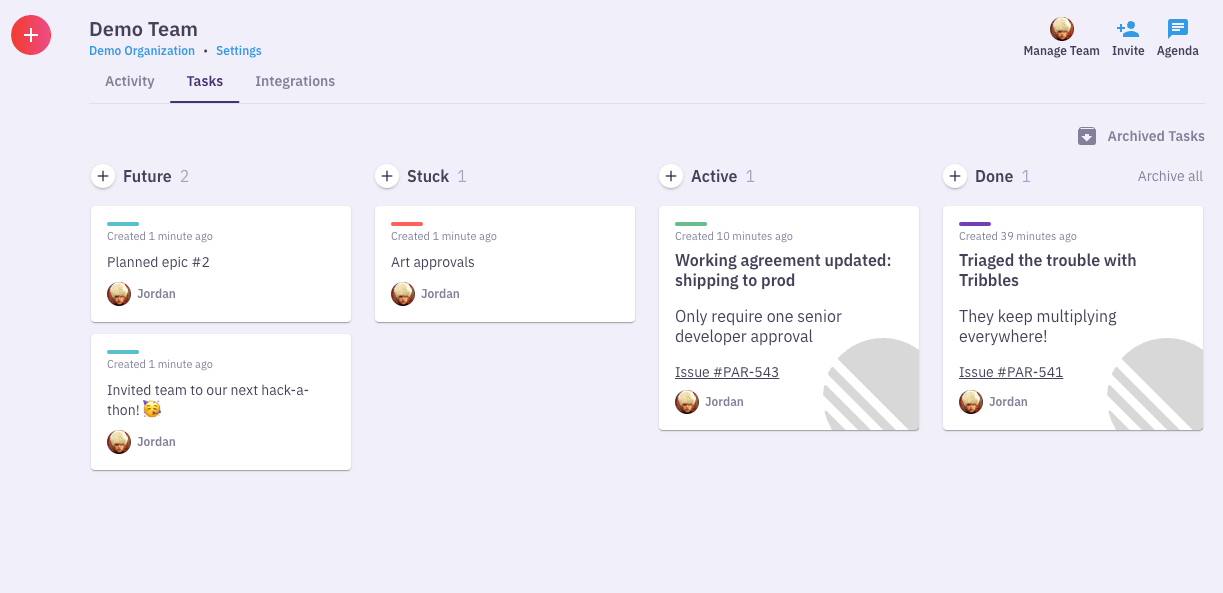
Task: Select the Tasks tab
Action: point(204,81)
